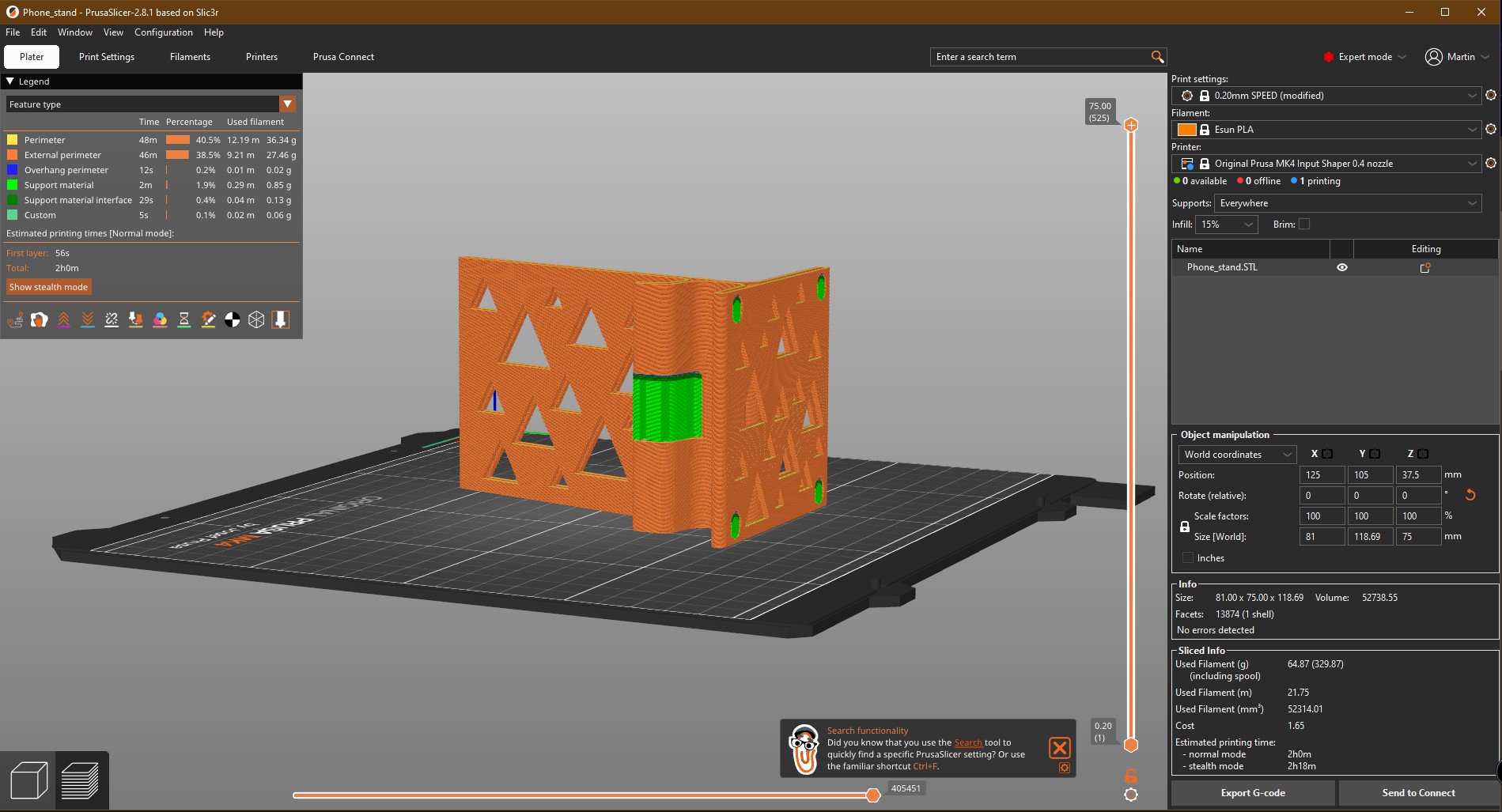The image size is (1502, 812).
Task: Toggle custom G-codes gear-pencil icon
Action: coord(208,319)
